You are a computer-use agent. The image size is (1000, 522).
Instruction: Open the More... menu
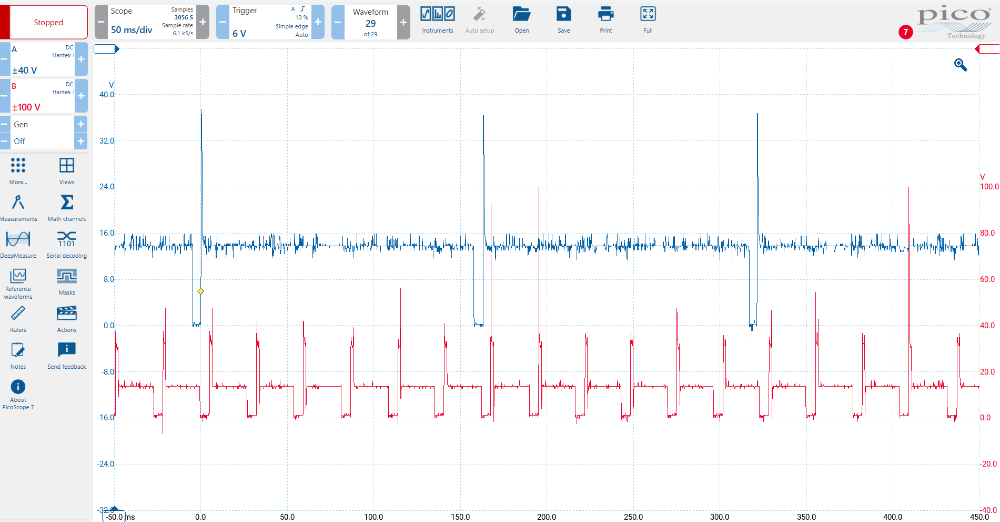18,170
